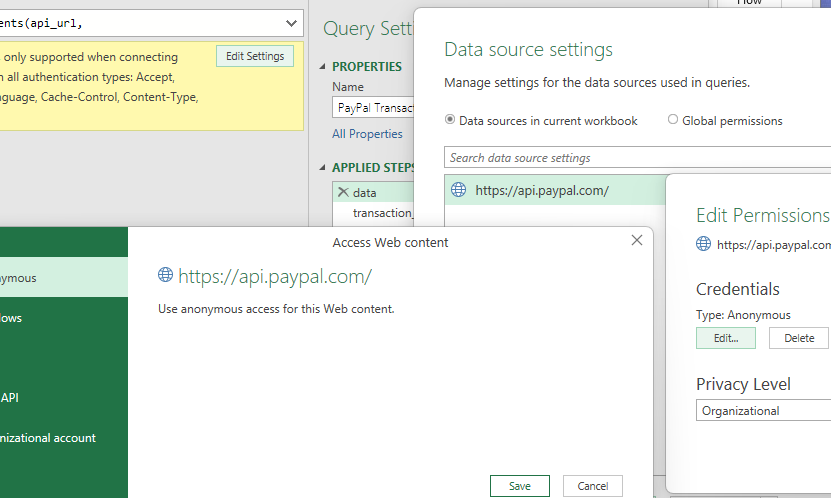Image resolution: width=831 pixels, height=498 pixels.
Task: Collapse the APPLIED STEPS section triangle
Action: pyautogui.click(x=322, y=167)
